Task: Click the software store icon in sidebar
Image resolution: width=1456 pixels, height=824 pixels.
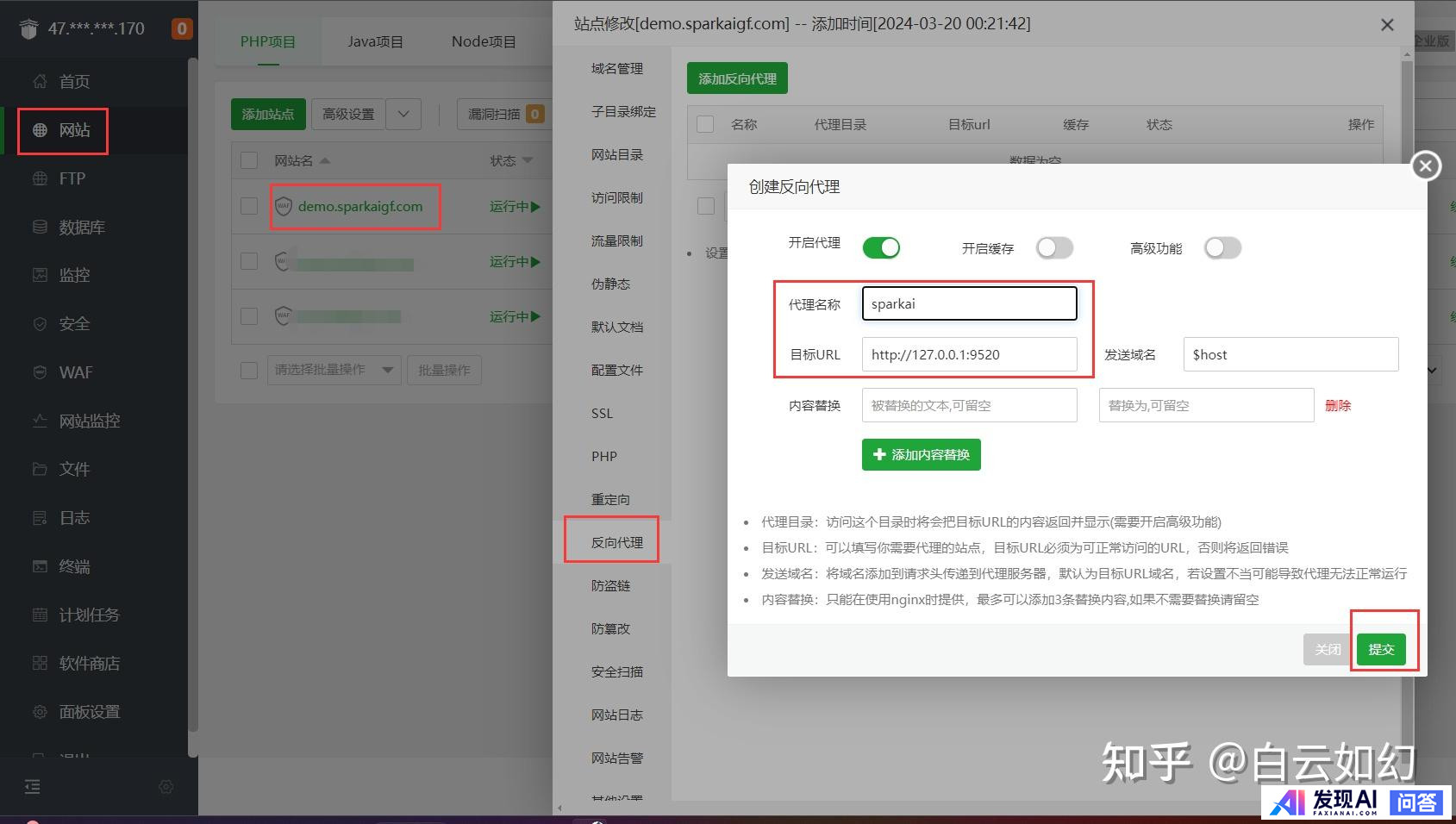Action: point(40,663)
